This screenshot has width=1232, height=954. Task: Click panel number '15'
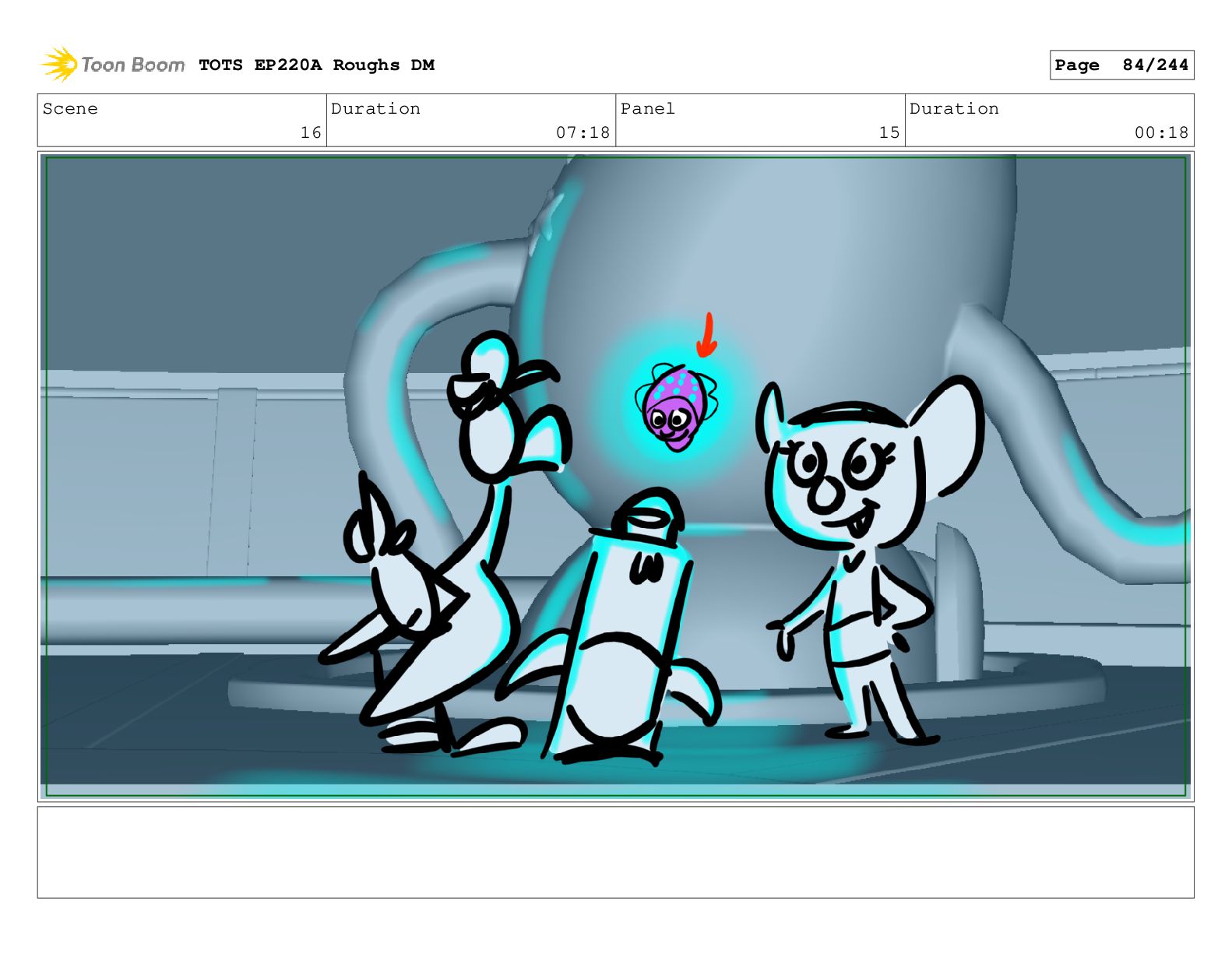pos(889,133)
